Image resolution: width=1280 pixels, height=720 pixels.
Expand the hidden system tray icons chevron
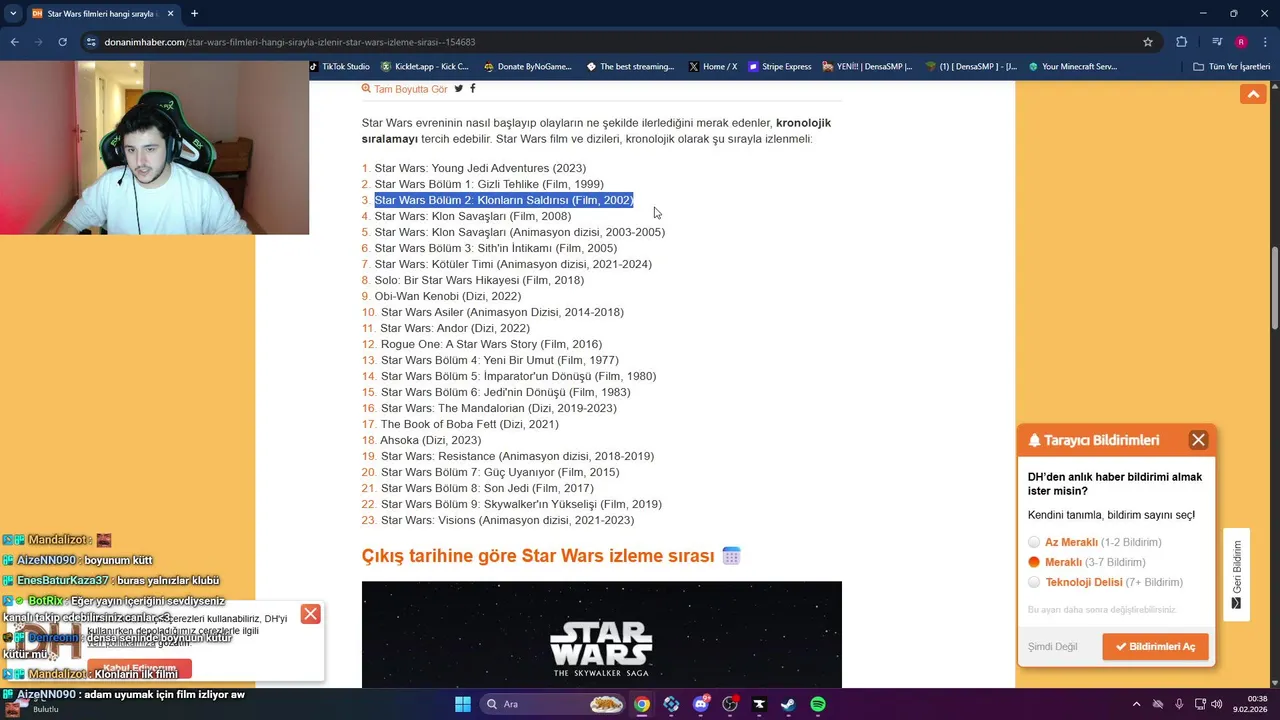click(x=1136, y=704)
